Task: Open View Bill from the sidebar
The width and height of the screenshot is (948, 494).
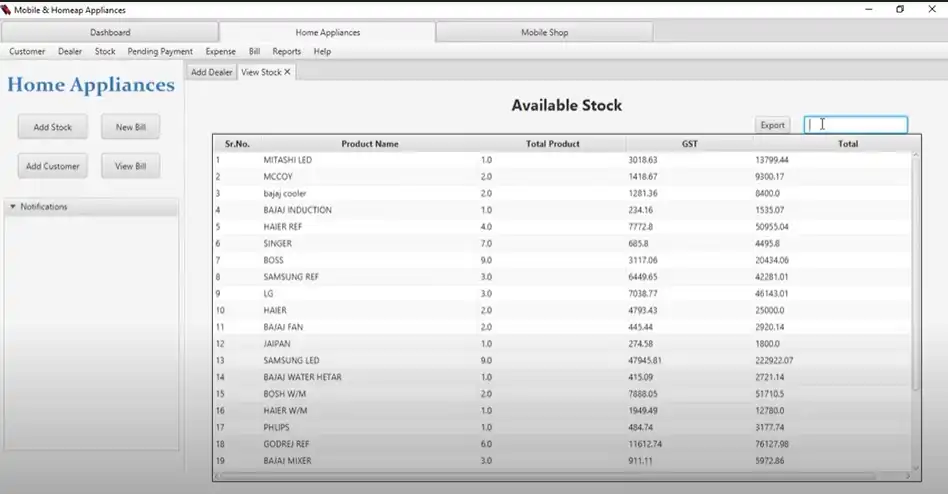Action: coord(130,166)
